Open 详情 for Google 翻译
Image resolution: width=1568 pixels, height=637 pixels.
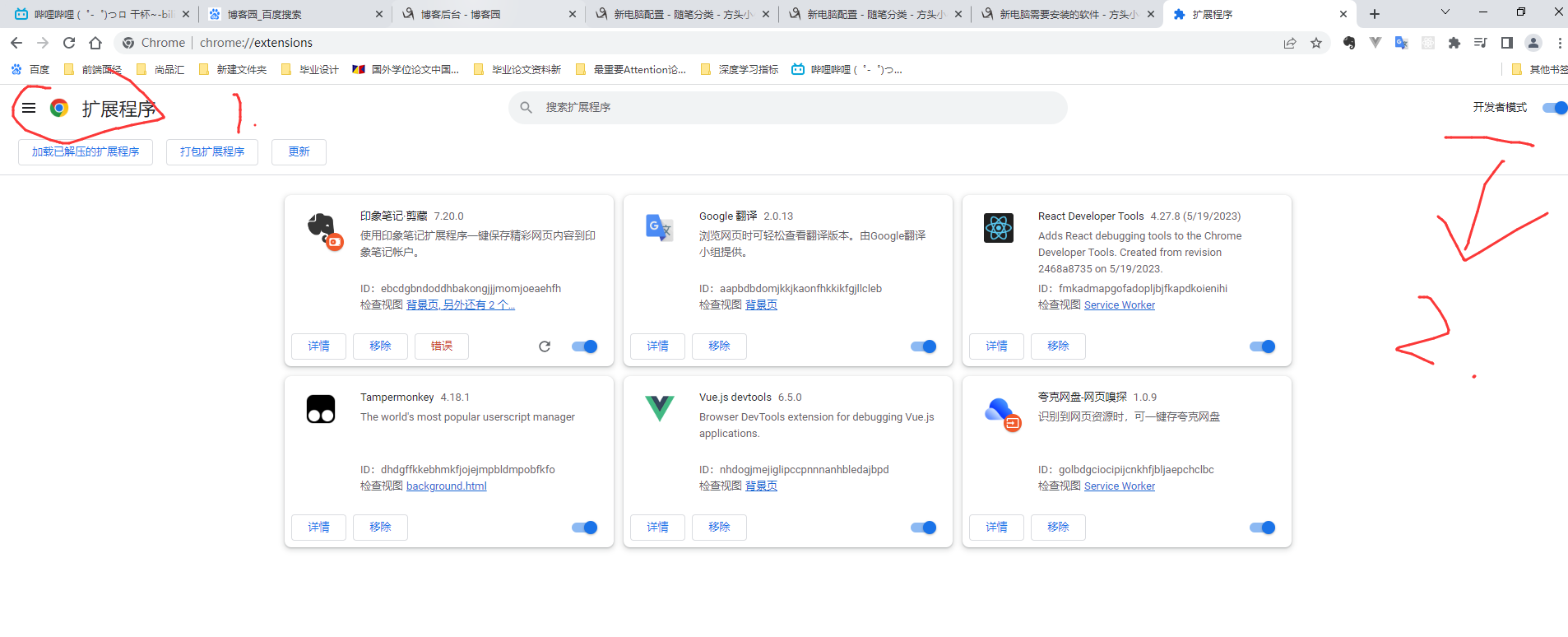[x=657, y=346]
